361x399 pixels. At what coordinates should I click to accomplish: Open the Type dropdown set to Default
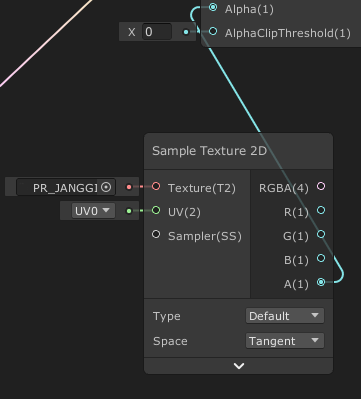pyautogui.click(x=285, y=316)
